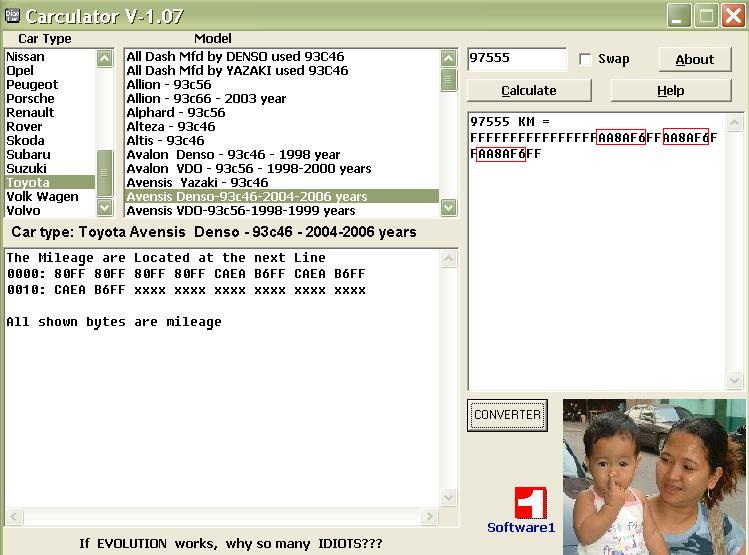Click the Carculator title bar app icon
Viewport: 749px width, 555px height.
(12, 16)
